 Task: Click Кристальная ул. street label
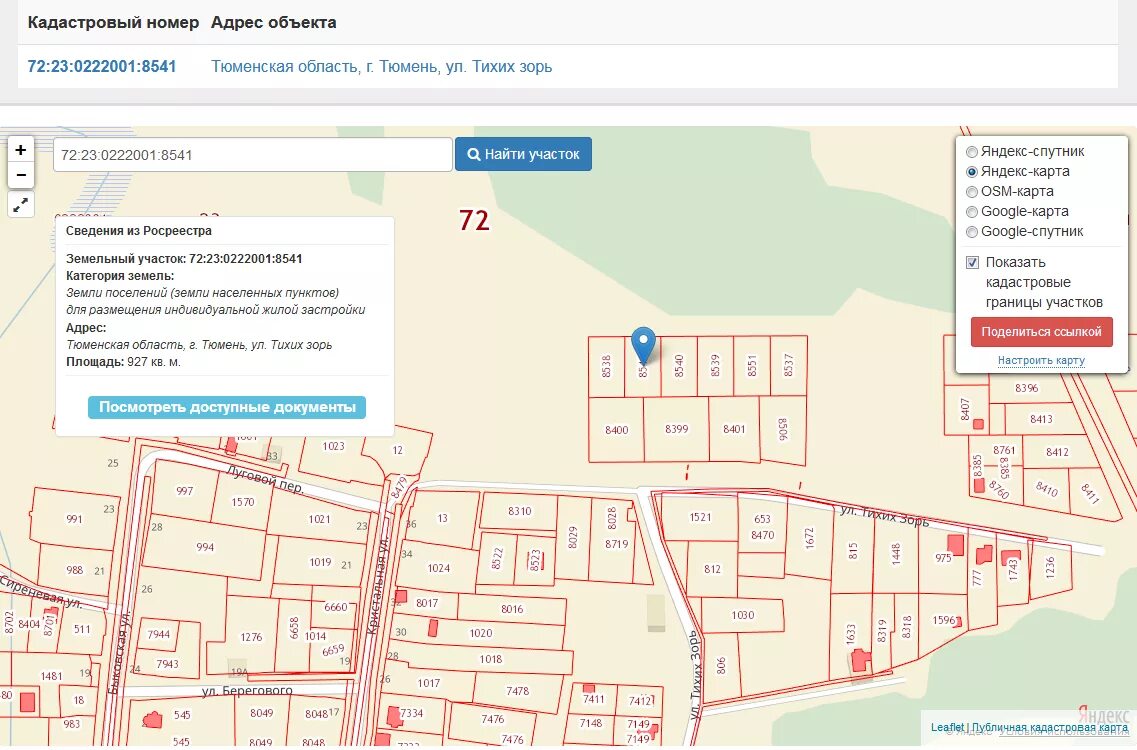click(x=378, y=585)
